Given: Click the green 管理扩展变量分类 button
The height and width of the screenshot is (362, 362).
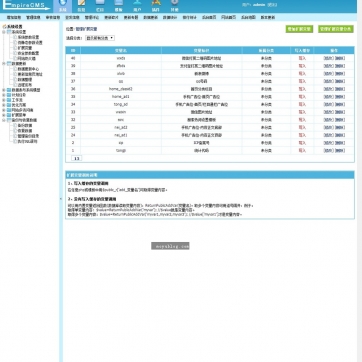Looking at the screenshot, I should tap(336, 29).
